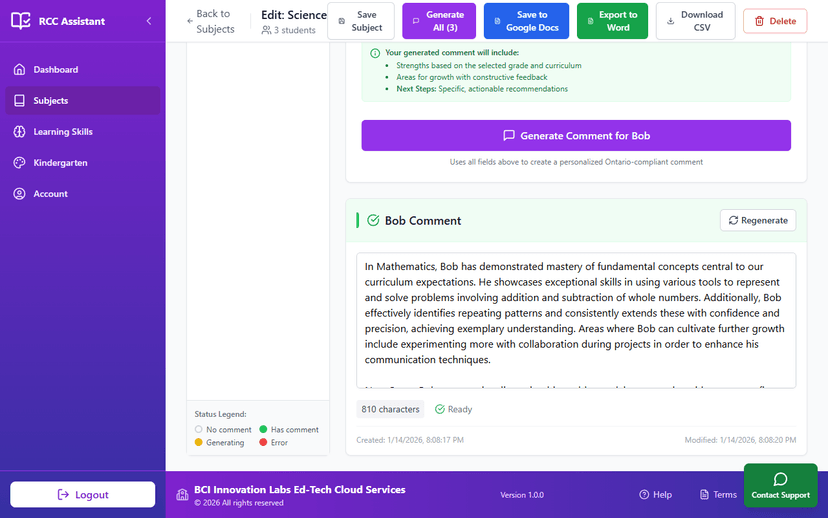
Task: Click the trash icon in Delete
Action: pyautogui.click(x=759, y=21)
